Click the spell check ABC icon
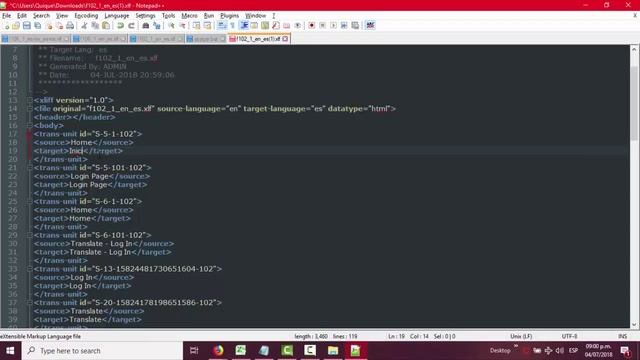This screenshot has width=640, height=360. [x=370, y=25]
